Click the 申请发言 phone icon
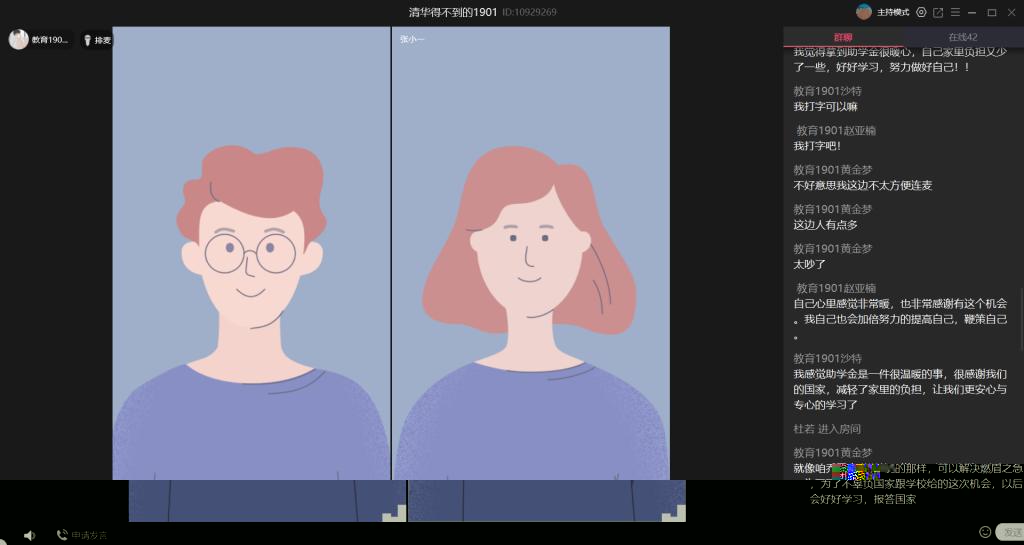This screenshot has height=545, width=1024. pyautogui.click(x=62, y=535)
